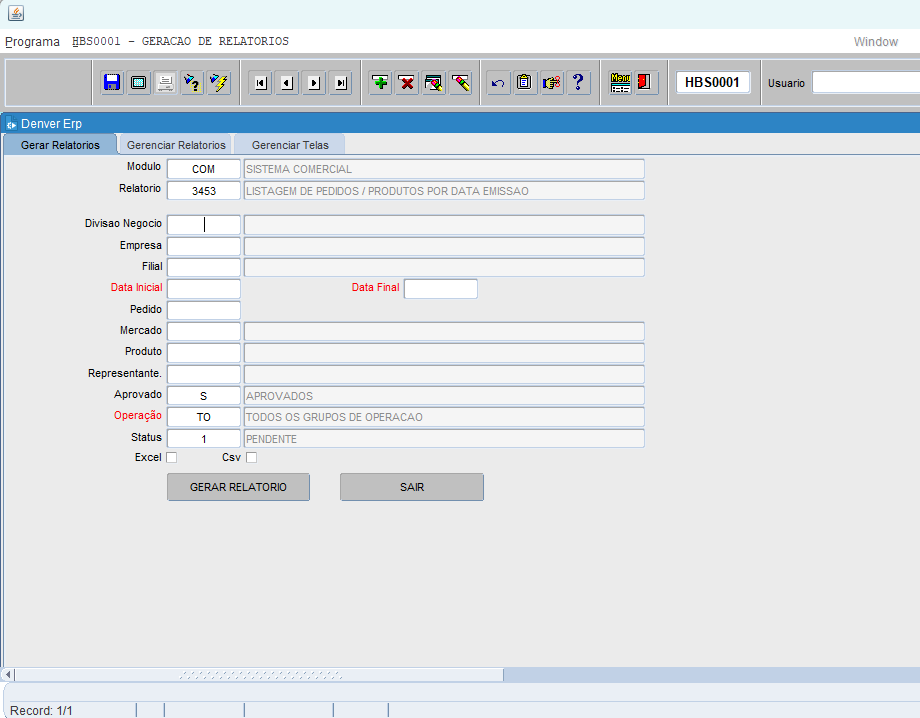Insert new record with green plus

(380, 83)
